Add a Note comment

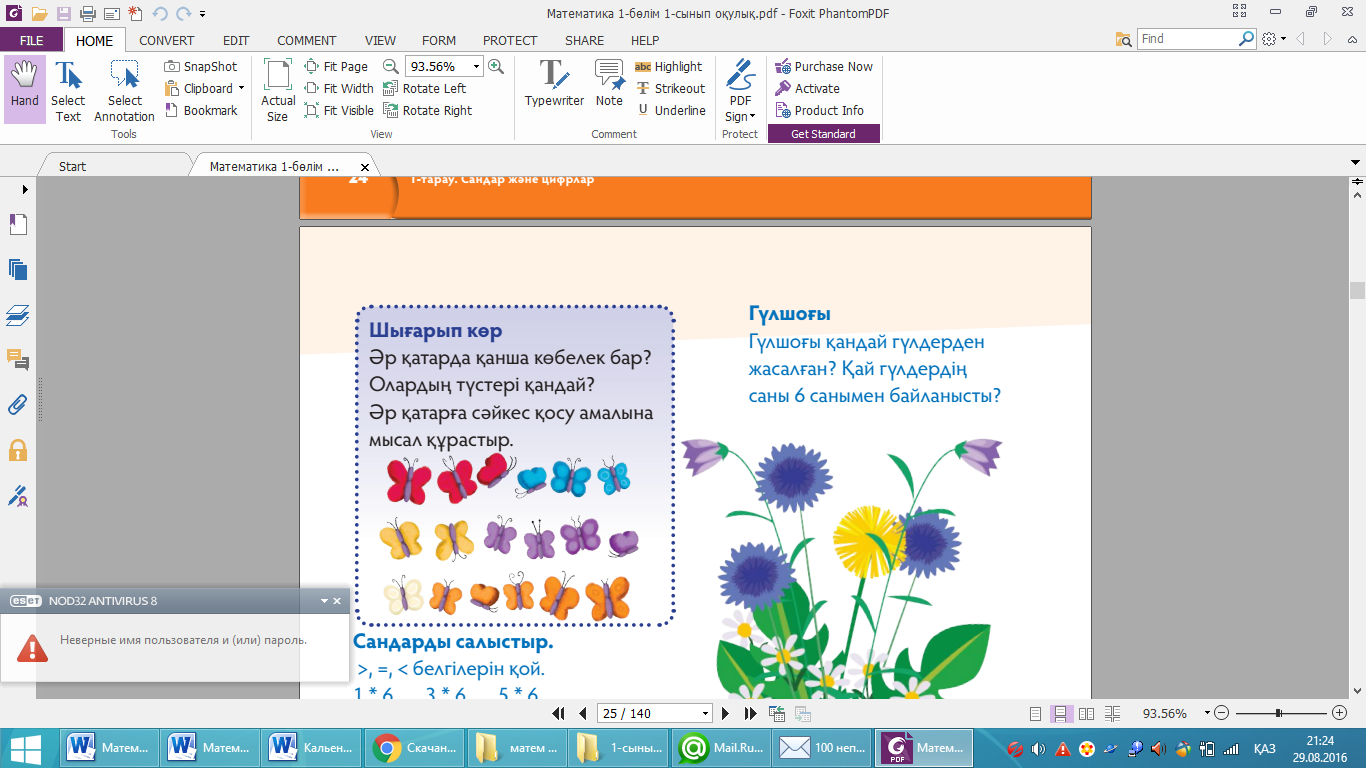click(609, 84)
